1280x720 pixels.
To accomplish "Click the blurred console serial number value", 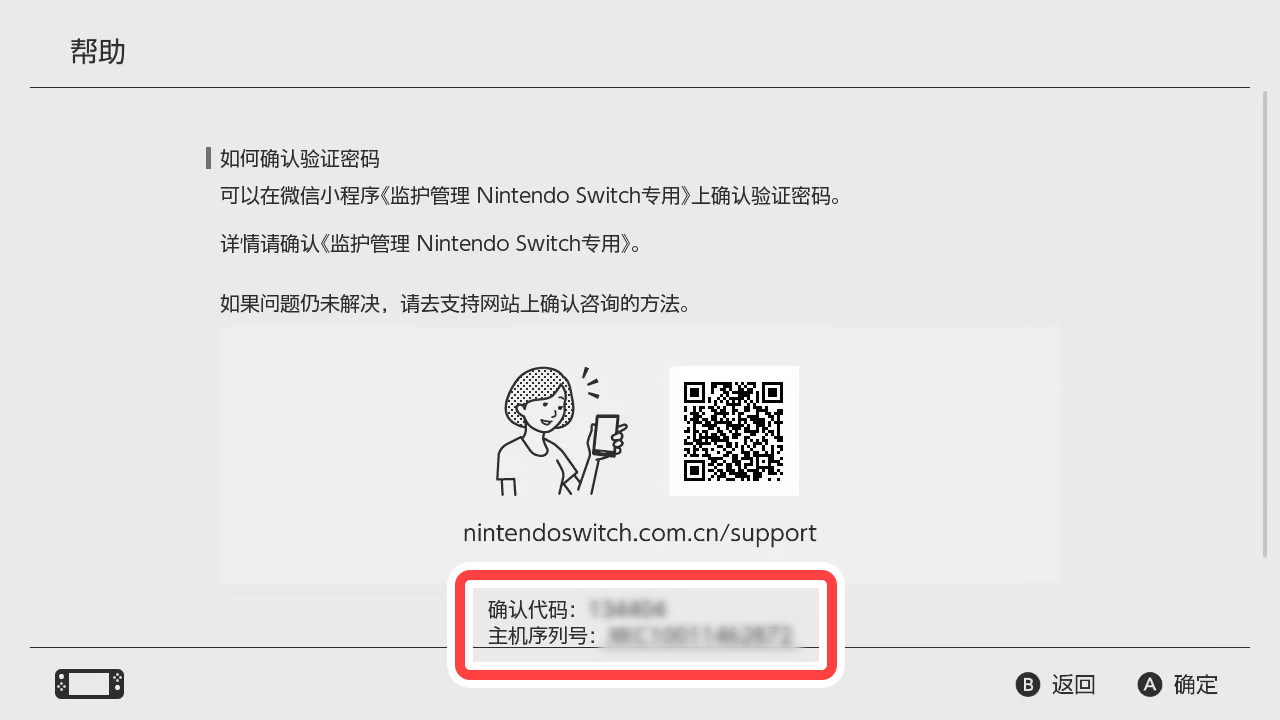I will 700,636.
